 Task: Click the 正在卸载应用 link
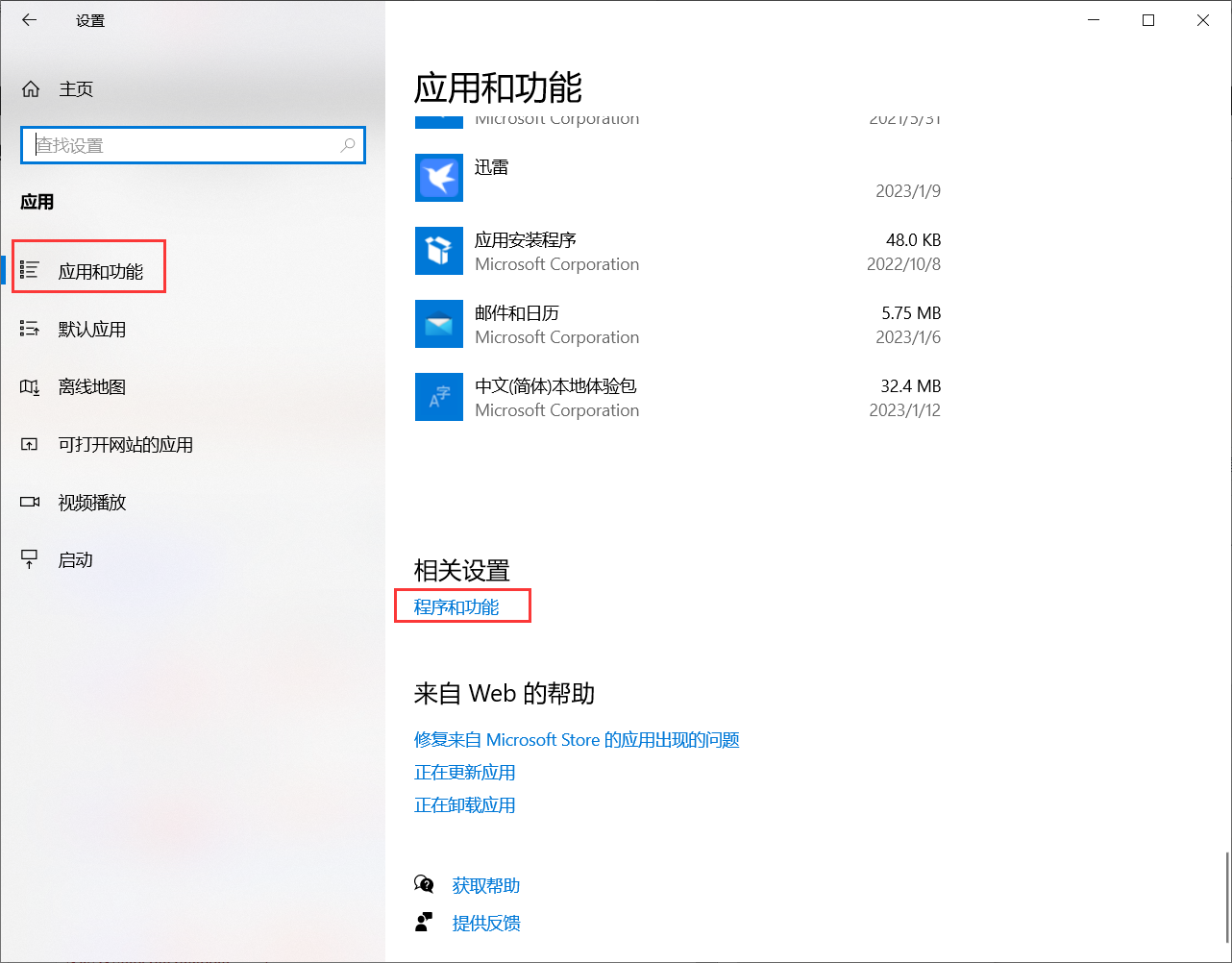point(464,804)
